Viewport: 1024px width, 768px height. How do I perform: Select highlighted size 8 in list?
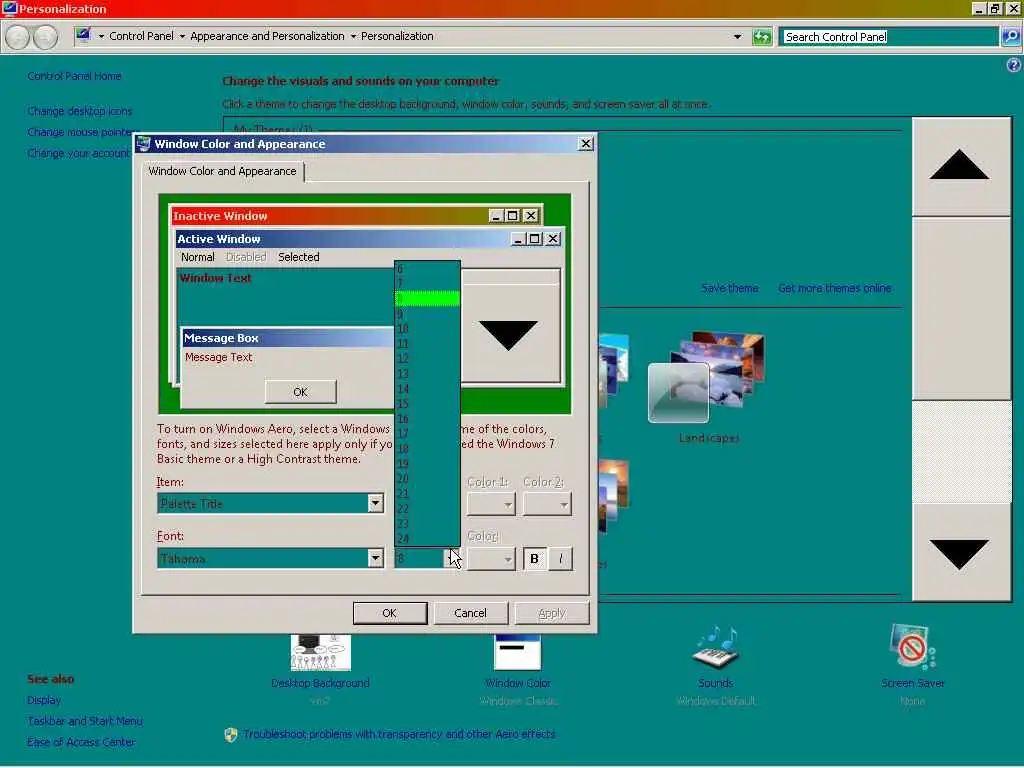428,298
